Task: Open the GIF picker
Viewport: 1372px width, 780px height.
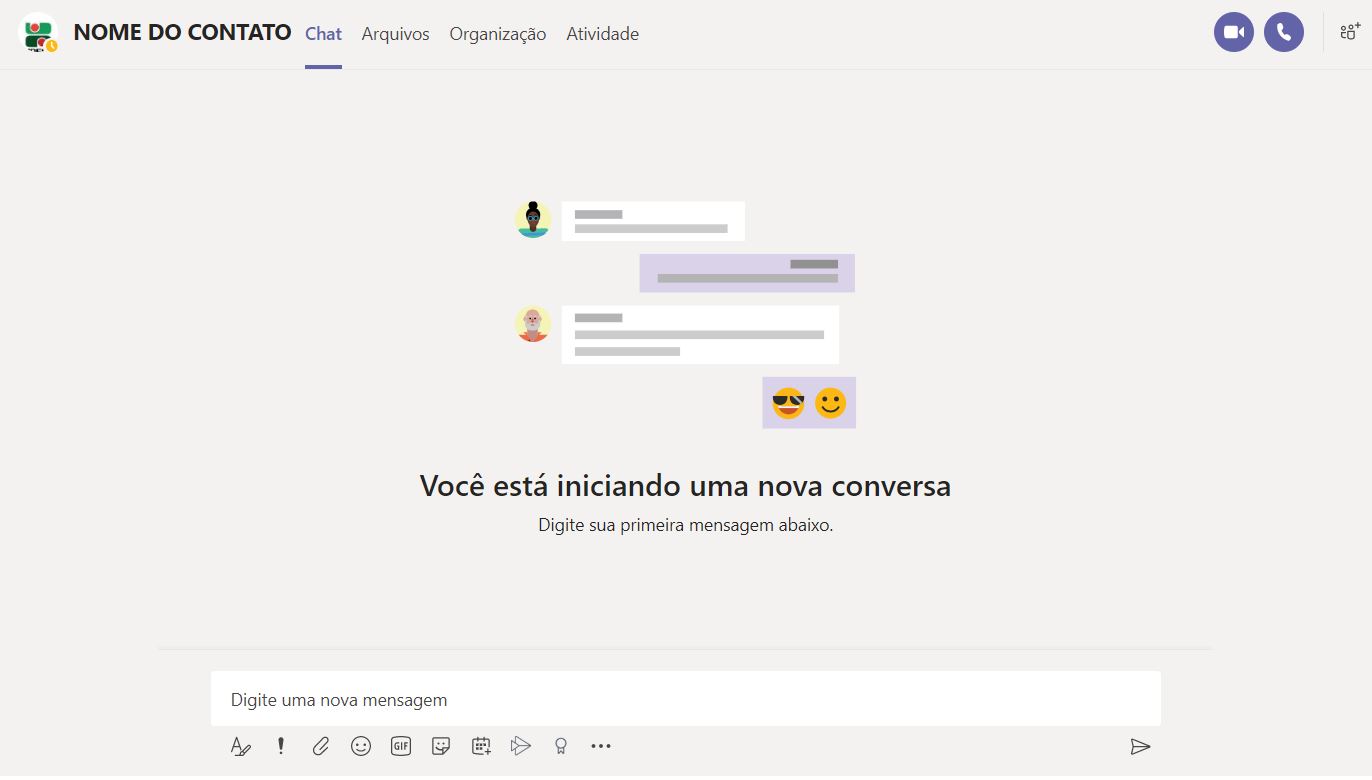Action: [401, 746]
